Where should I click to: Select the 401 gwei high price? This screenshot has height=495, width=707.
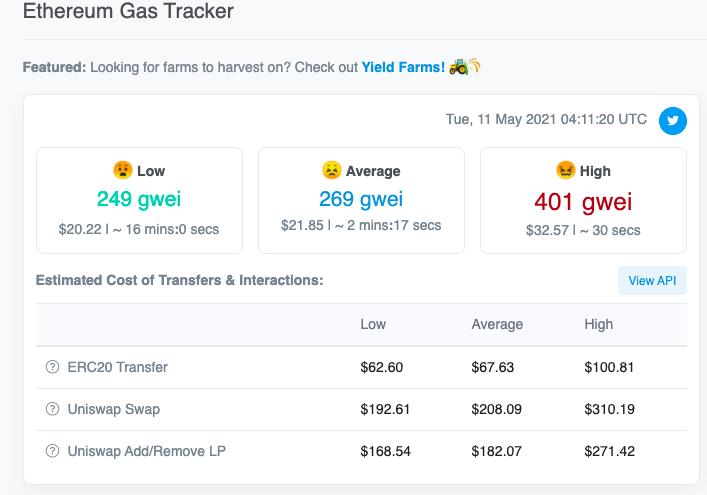click(x=583, y=201)
